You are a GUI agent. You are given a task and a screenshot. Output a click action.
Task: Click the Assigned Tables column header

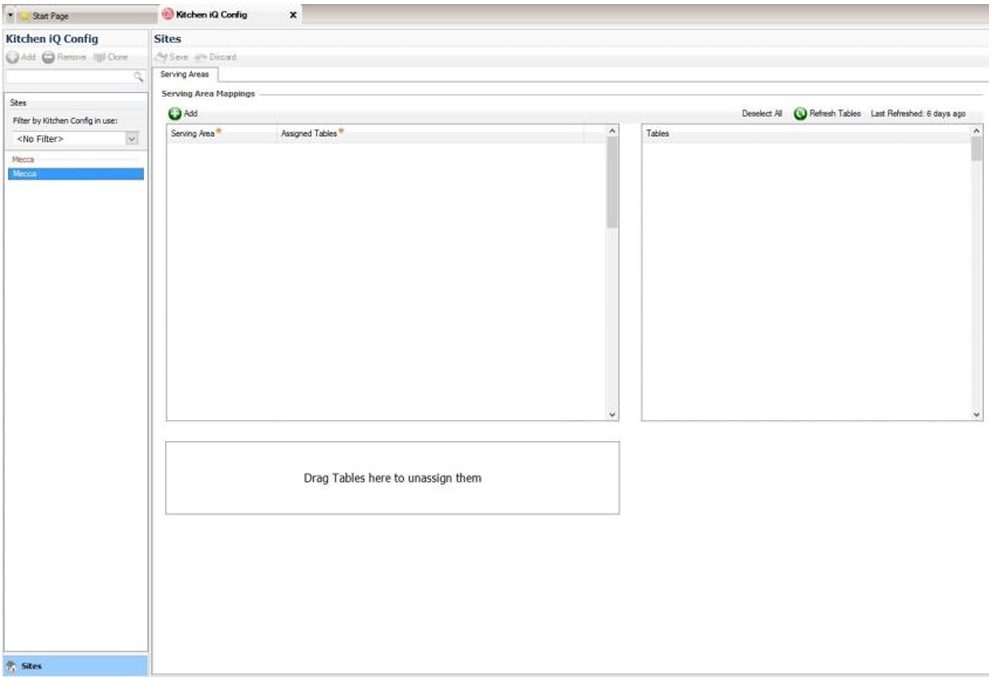[x=310, y=133]
